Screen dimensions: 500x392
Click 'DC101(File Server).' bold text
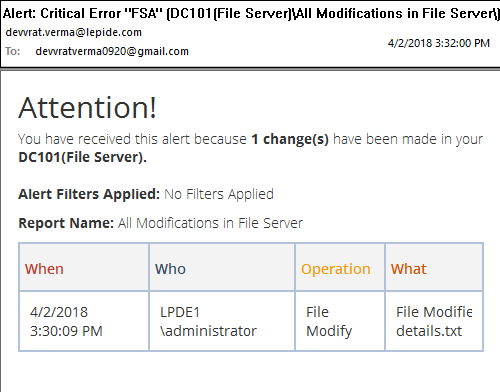pos(82,157)
